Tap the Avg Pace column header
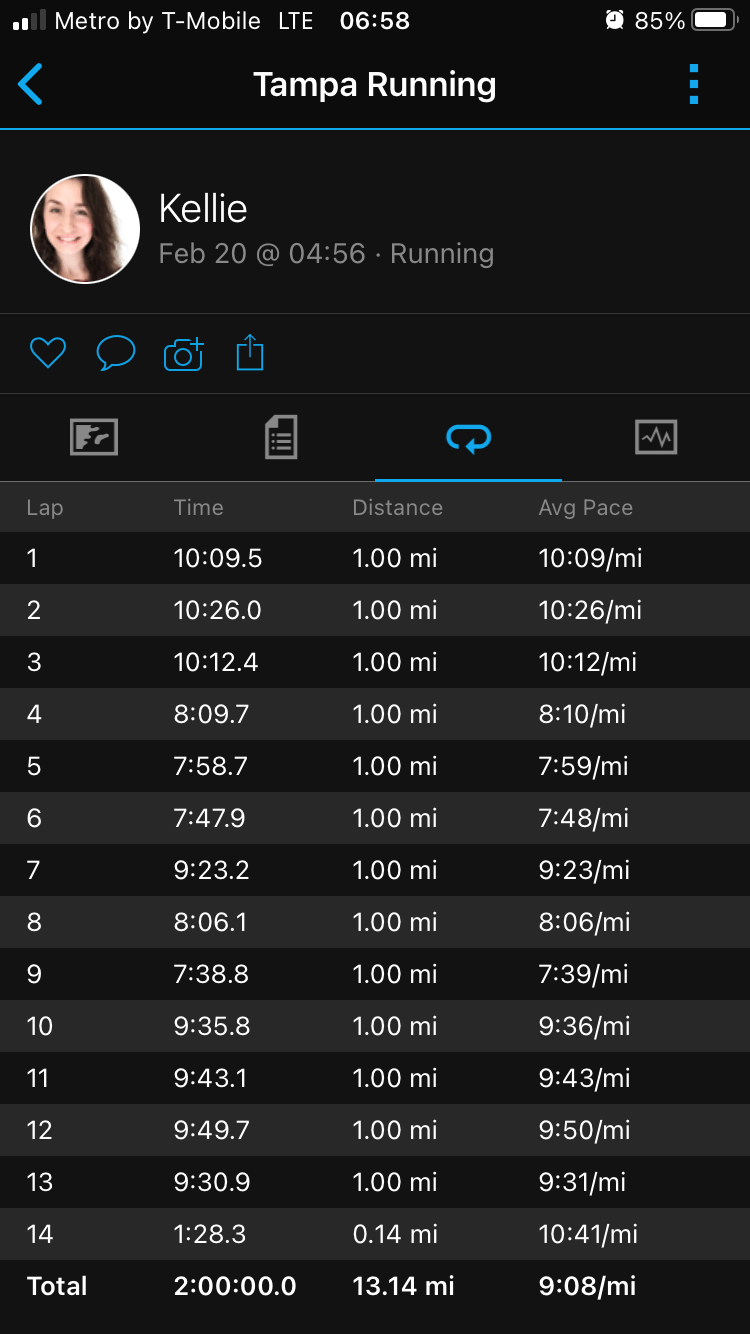 [585, 508]
